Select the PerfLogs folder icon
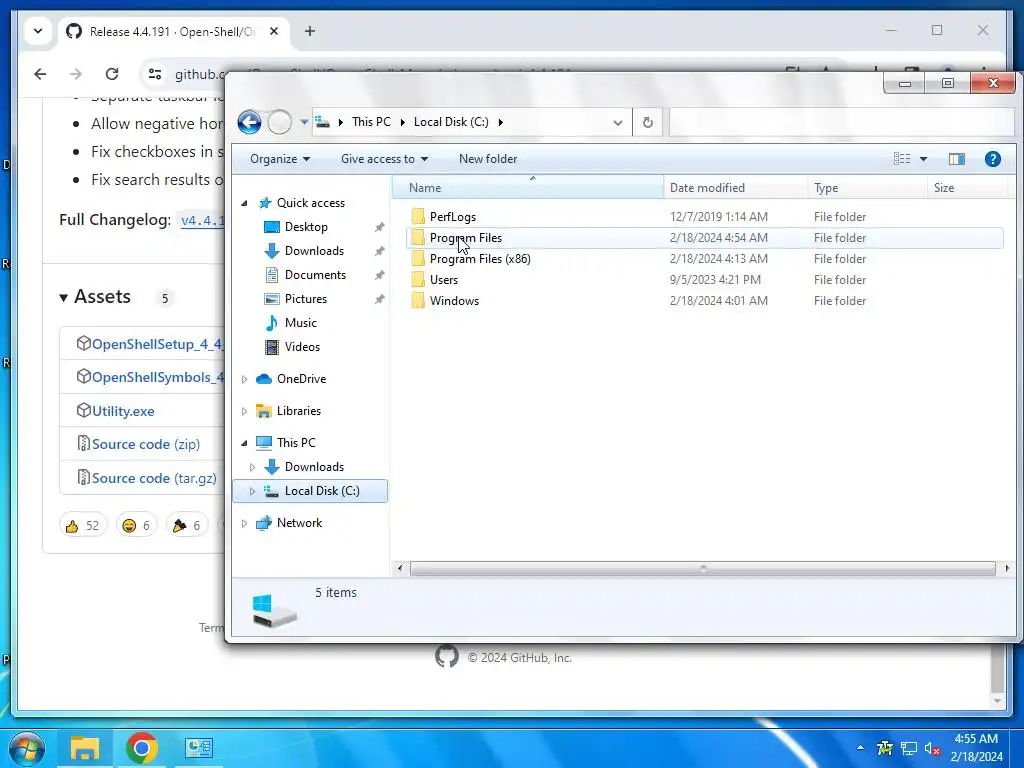The width and height of the screenshot is (1024, 768). pos(418,217)
